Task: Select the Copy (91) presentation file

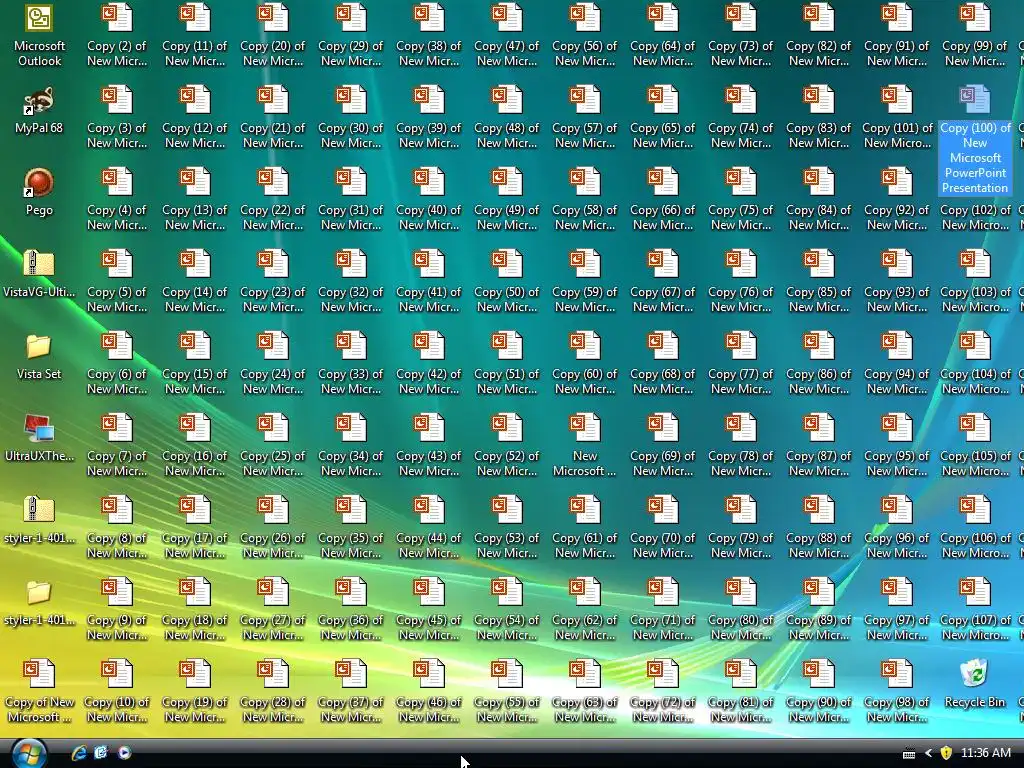Action: [x=897, y=36]
